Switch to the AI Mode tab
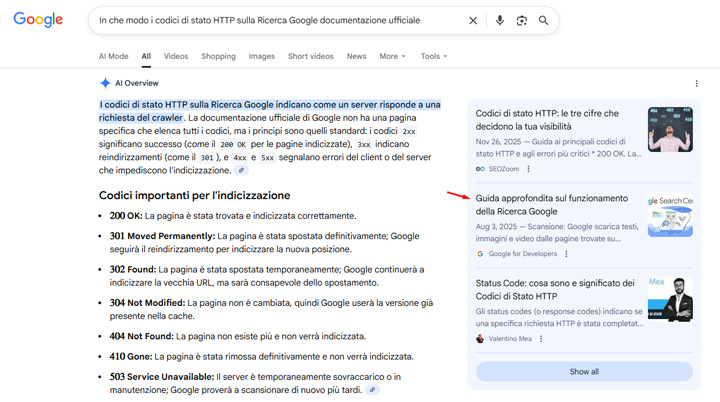The height and width of the screenshot is (402, 720). [x=113, y=56]
